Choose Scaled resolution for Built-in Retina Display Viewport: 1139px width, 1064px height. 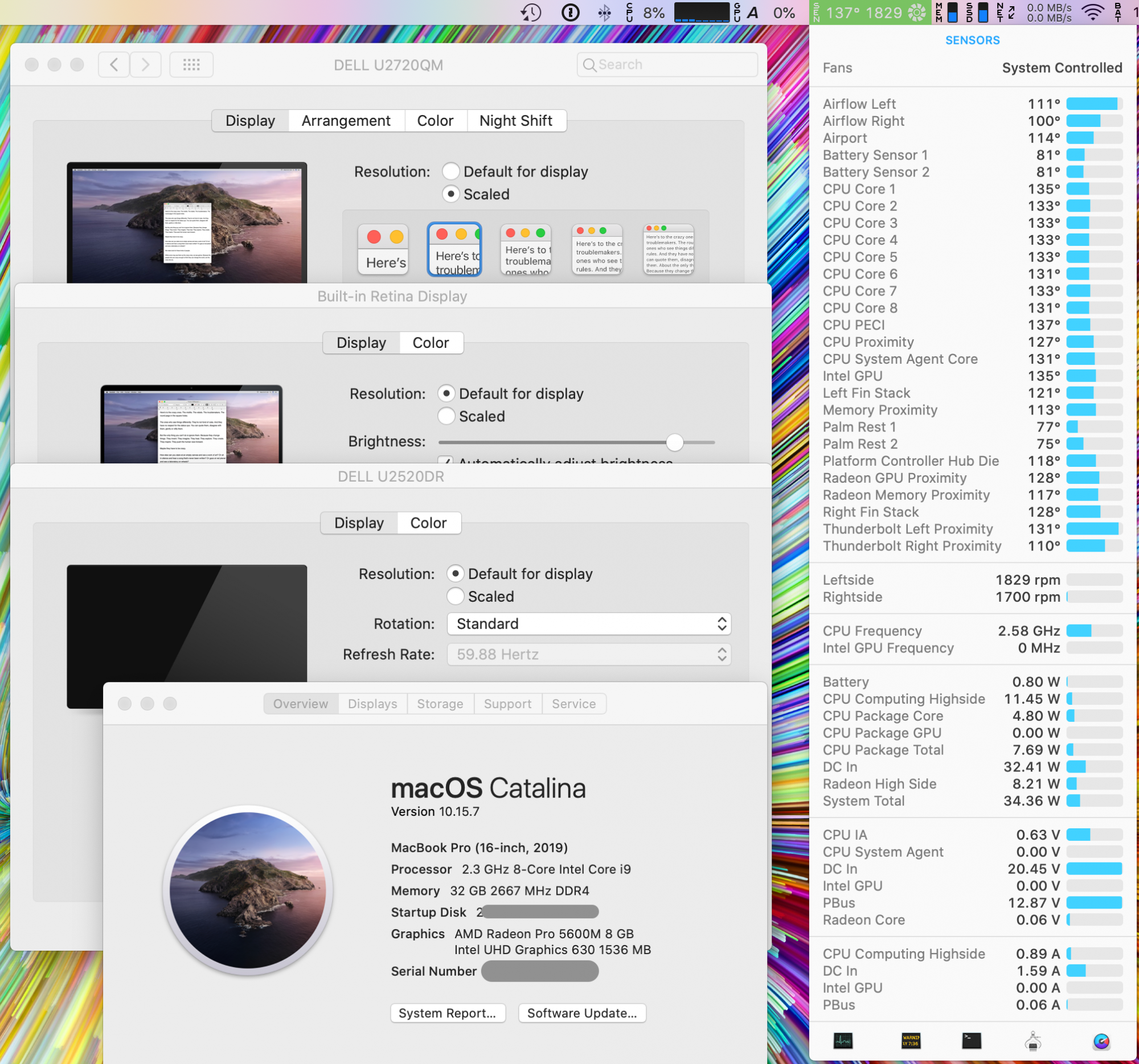pyautogui.click(x=446, y=416)
